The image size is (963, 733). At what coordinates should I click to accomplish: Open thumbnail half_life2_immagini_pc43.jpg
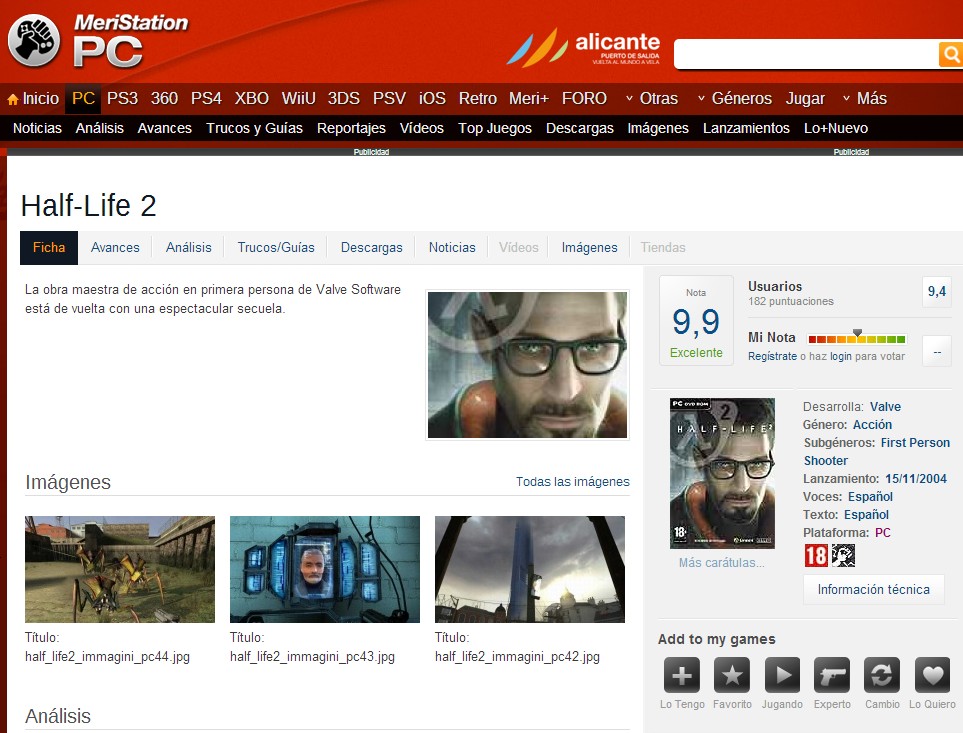(x=325, y=569)
